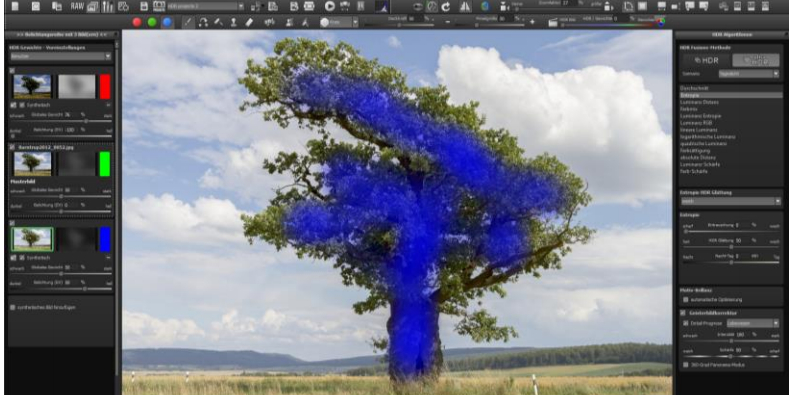The image size is (790, 395).
Task: Select 'Luminanz Distanz' algorithm
Action: 699,102
